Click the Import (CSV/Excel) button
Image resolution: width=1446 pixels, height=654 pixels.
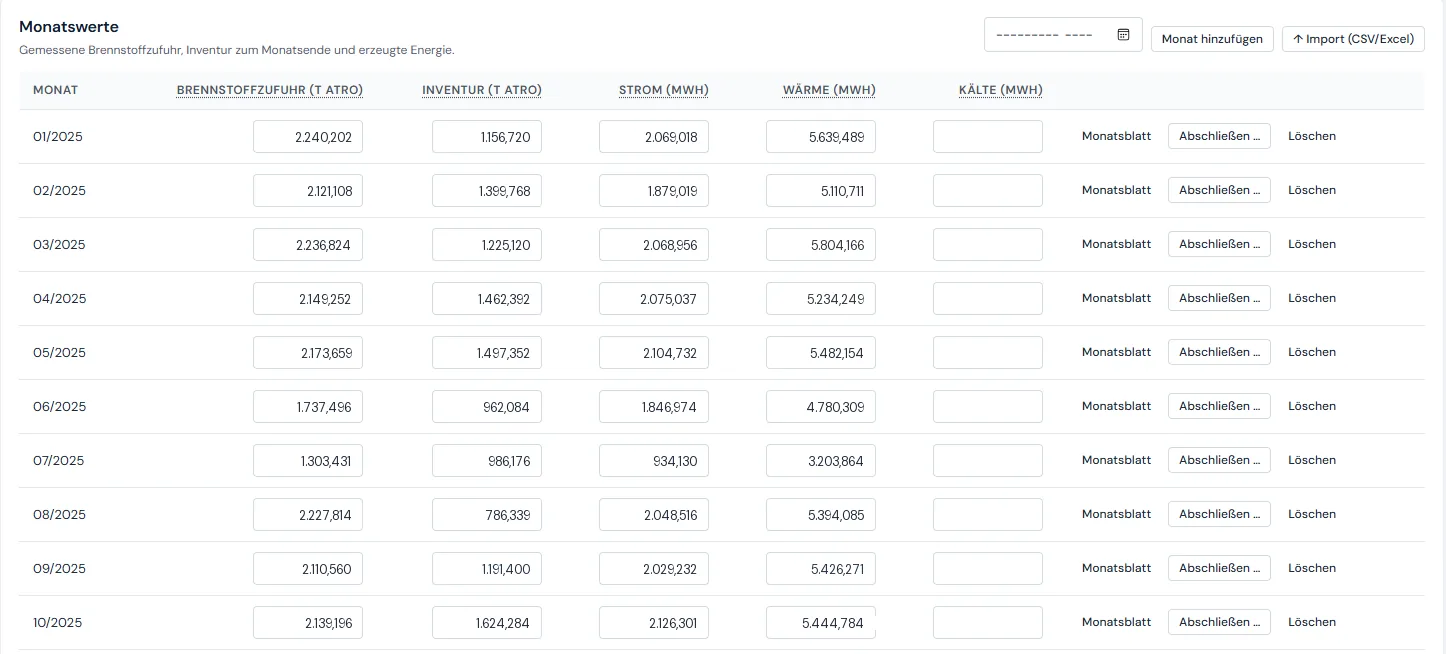pyautogui.click(x=1353, y=39)
